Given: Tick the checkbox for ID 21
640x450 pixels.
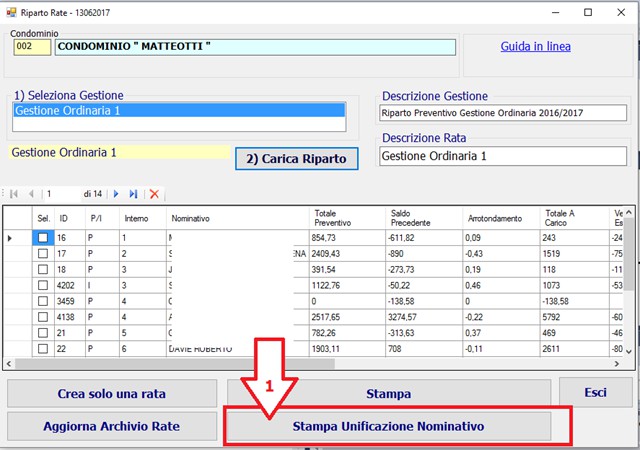Looking at the screenshot, I should (x=42, y=333).
